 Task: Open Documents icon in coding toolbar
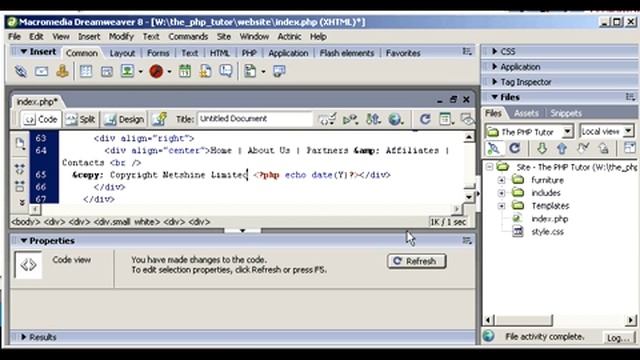[x=20, y=144]
